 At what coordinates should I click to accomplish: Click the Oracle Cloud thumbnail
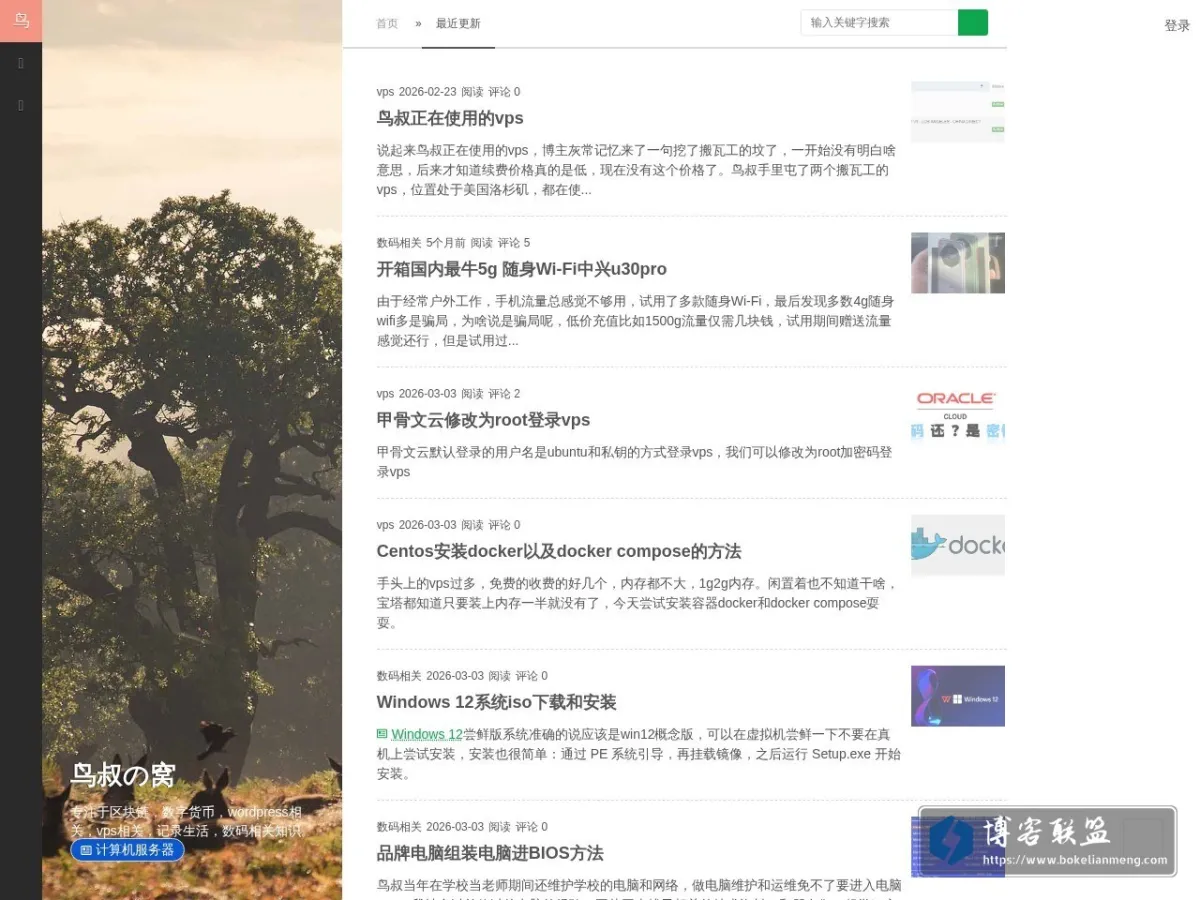click(x=958, y=414)
